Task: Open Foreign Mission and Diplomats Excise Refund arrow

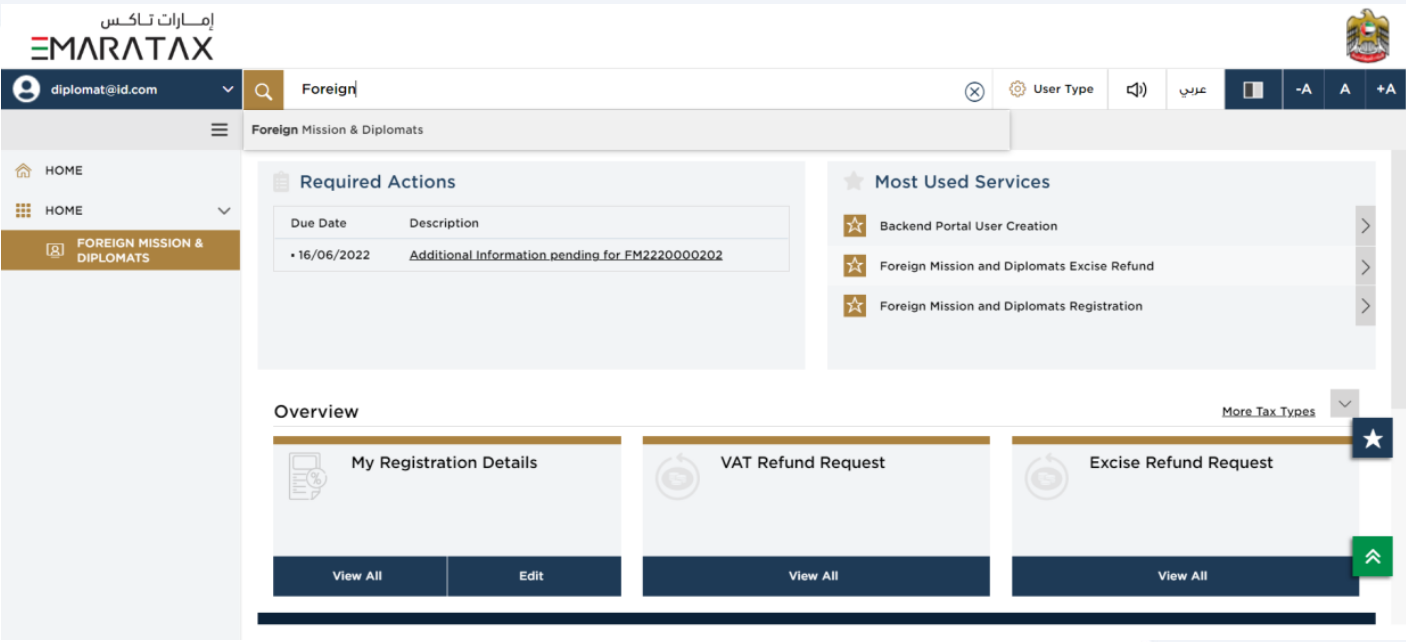Action: pyautogui.click(x=1365, y=267)
